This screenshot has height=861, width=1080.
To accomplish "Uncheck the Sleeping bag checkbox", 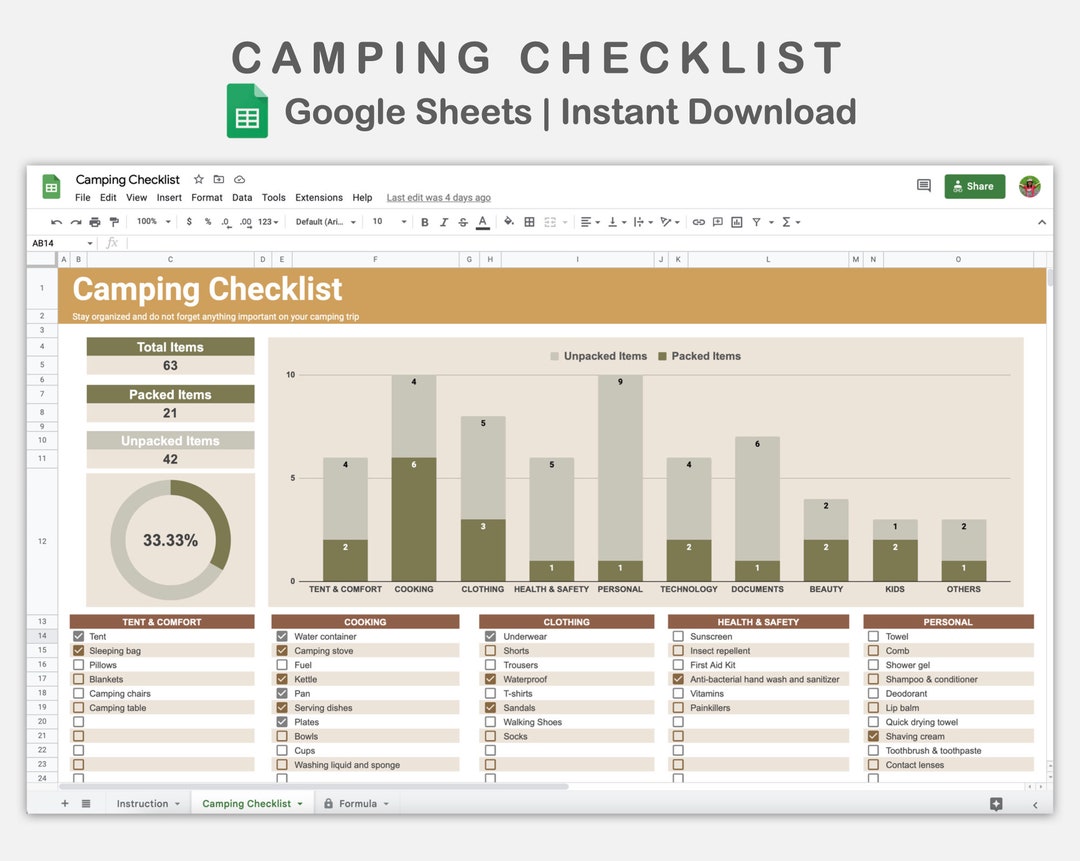I will pos(78,650).
